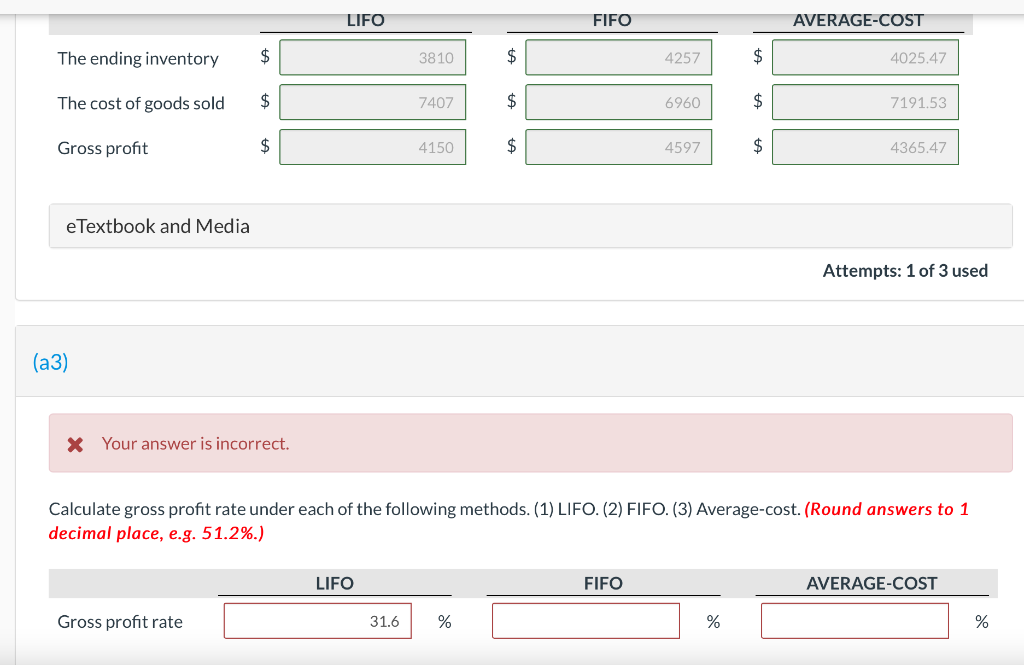Select the LIFO ending inventory field showing 3810

(x=372, y=57)
